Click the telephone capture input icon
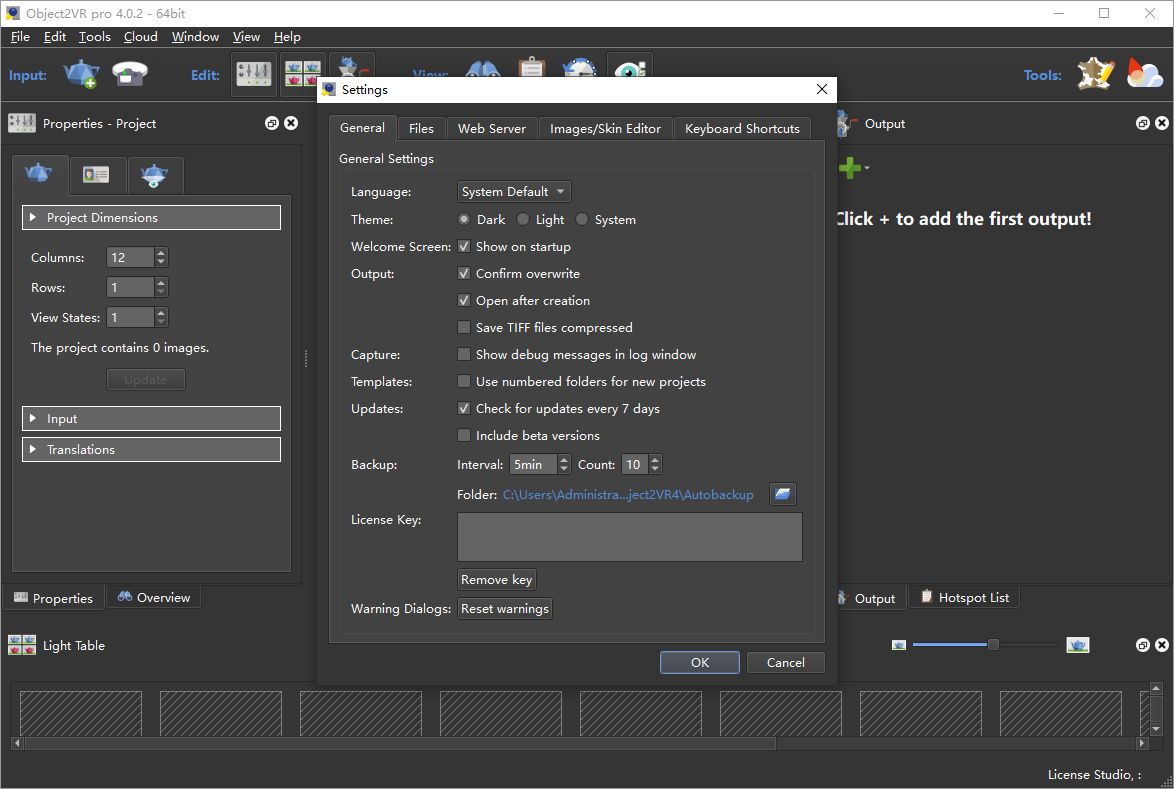The width and height of the screenshot is (1174, 789). (130, 74)
